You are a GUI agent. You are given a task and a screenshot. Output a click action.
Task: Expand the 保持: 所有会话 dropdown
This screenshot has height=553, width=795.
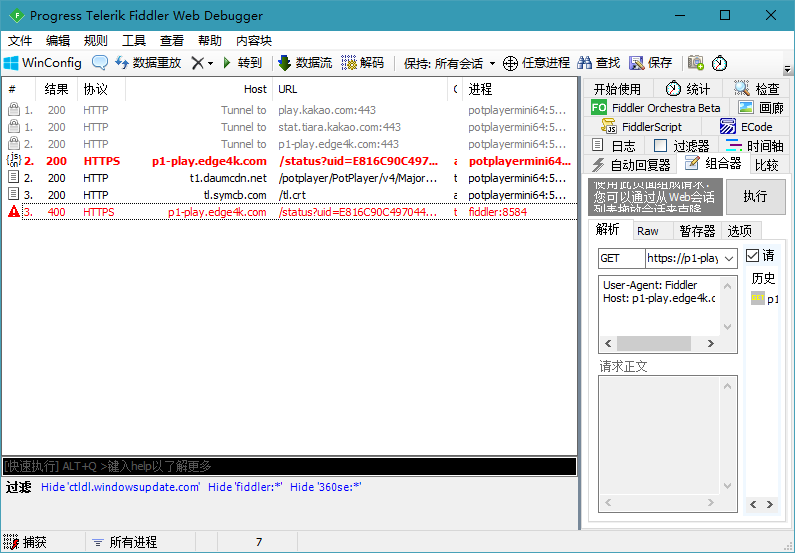click(492, 63)
